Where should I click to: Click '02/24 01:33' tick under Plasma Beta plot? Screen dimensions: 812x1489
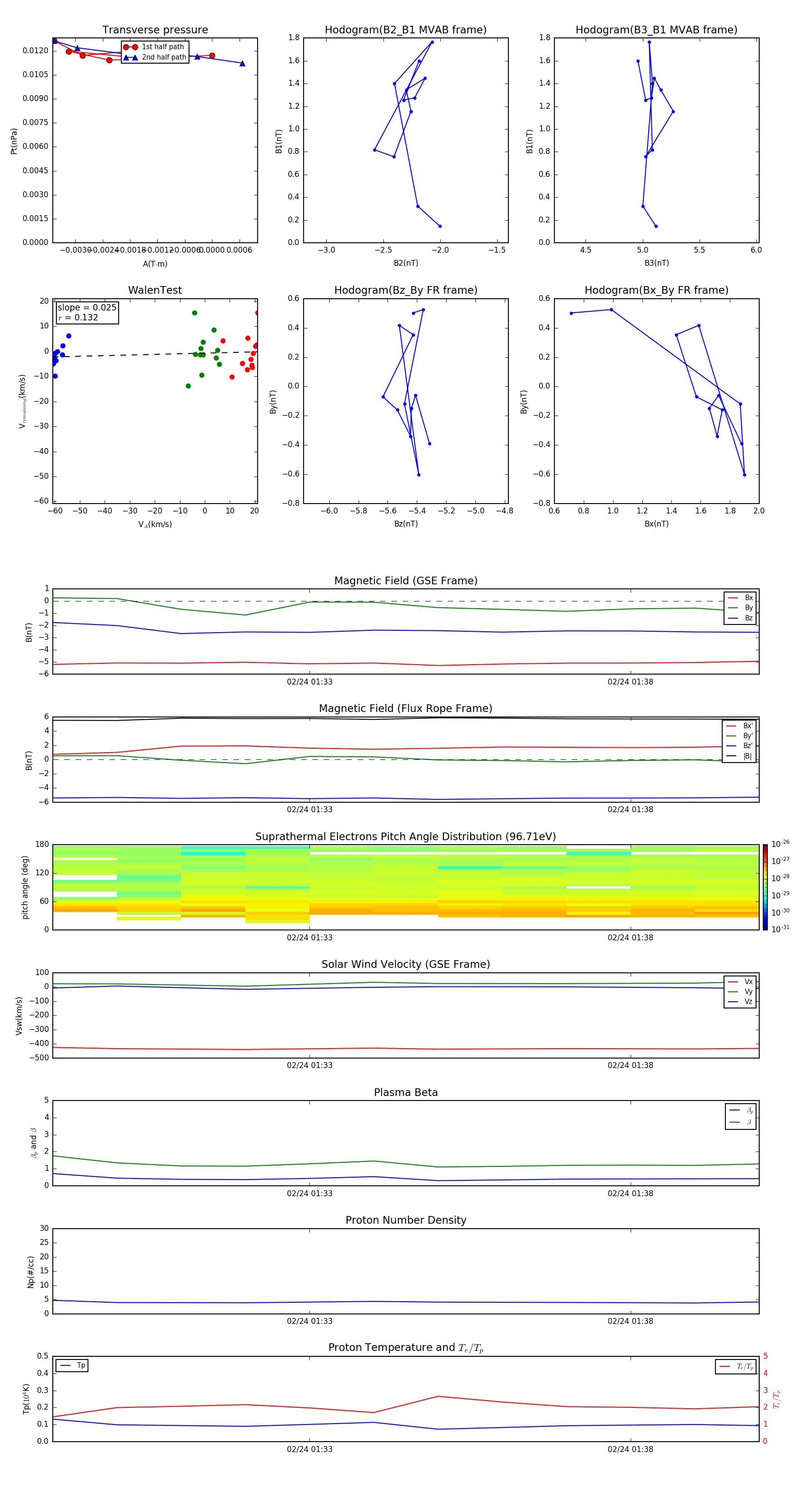(309, 1193)
